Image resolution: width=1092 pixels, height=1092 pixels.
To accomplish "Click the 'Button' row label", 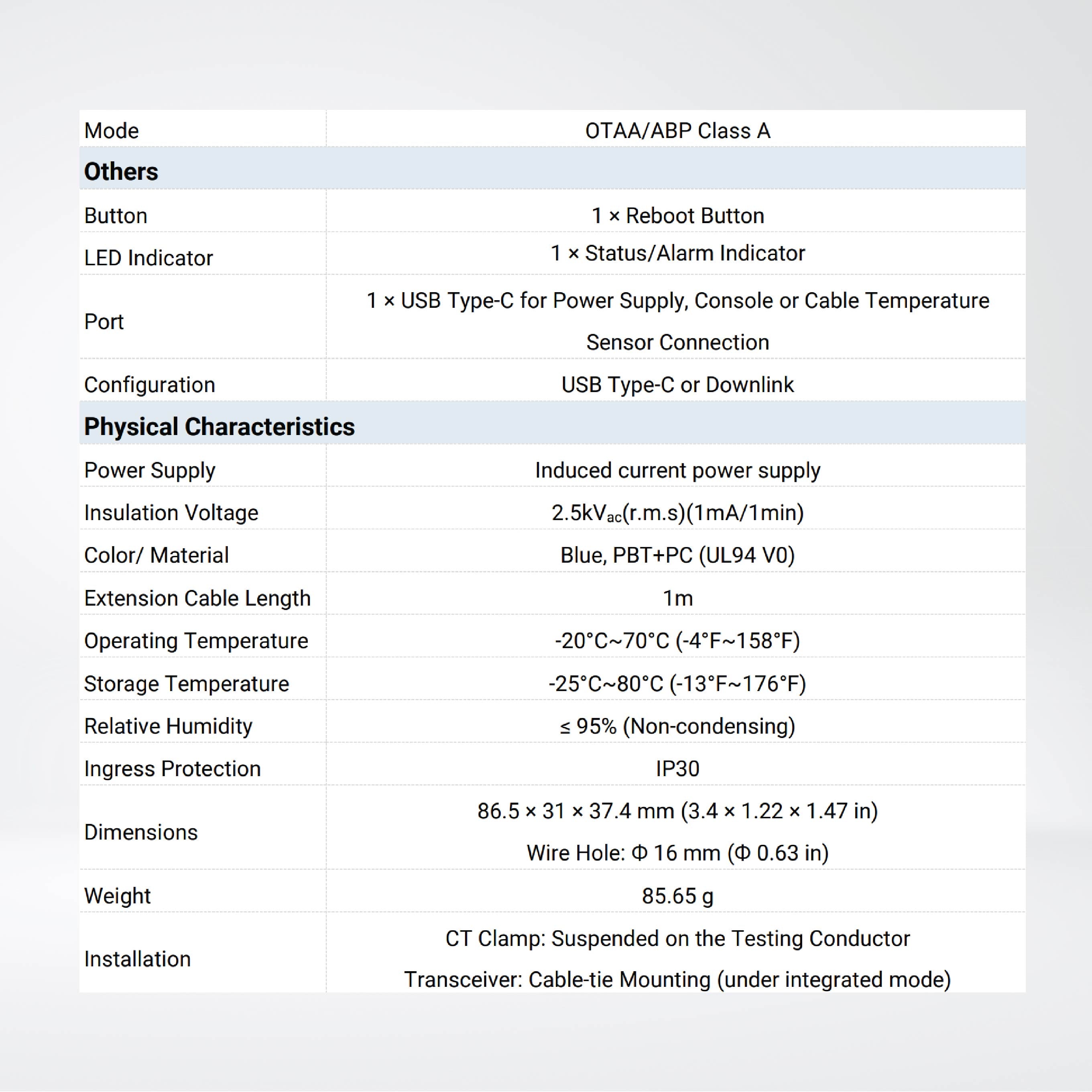I will click(x=116, y=216).
